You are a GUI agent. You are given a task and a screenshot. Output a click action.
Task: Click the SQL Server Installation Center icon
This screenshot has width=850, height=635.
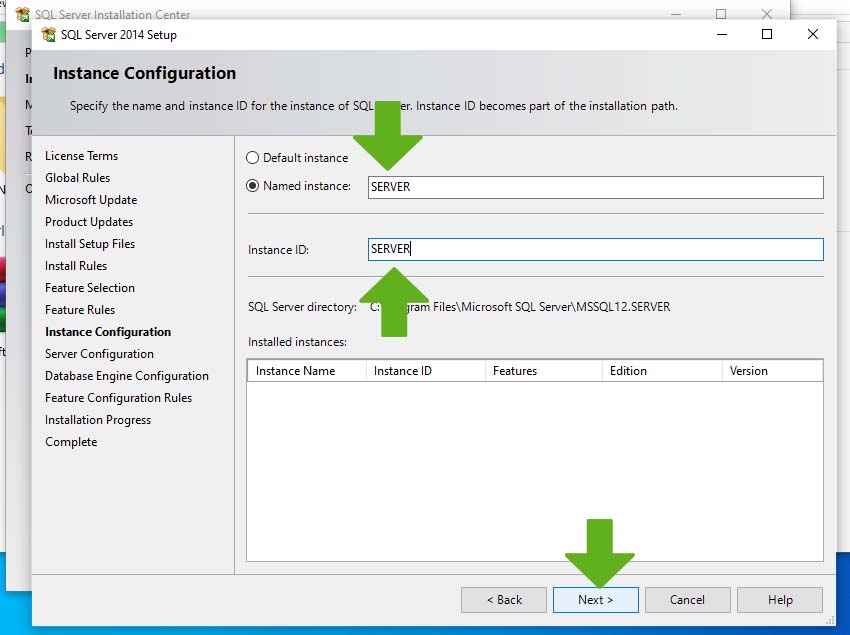point(22,15)
